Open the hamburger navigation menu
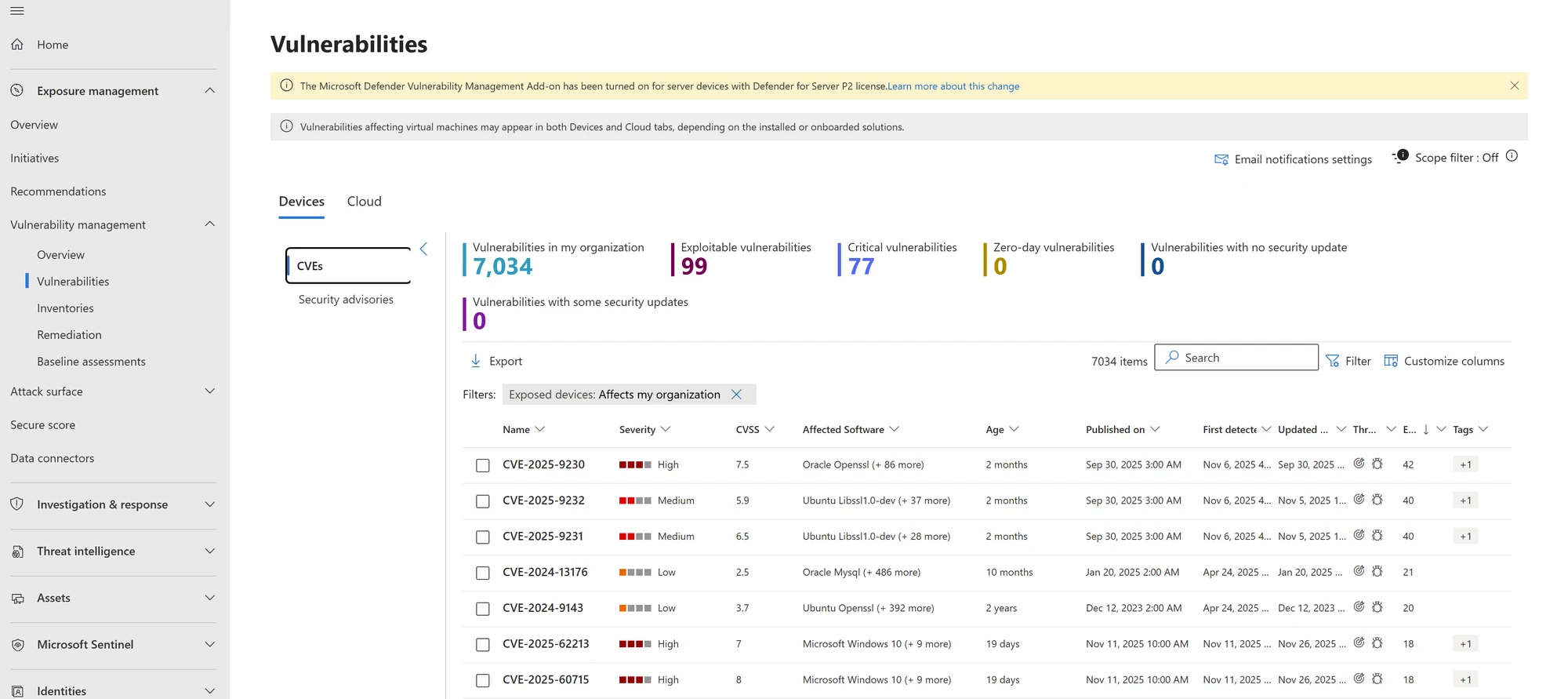 tap(17, 11)
